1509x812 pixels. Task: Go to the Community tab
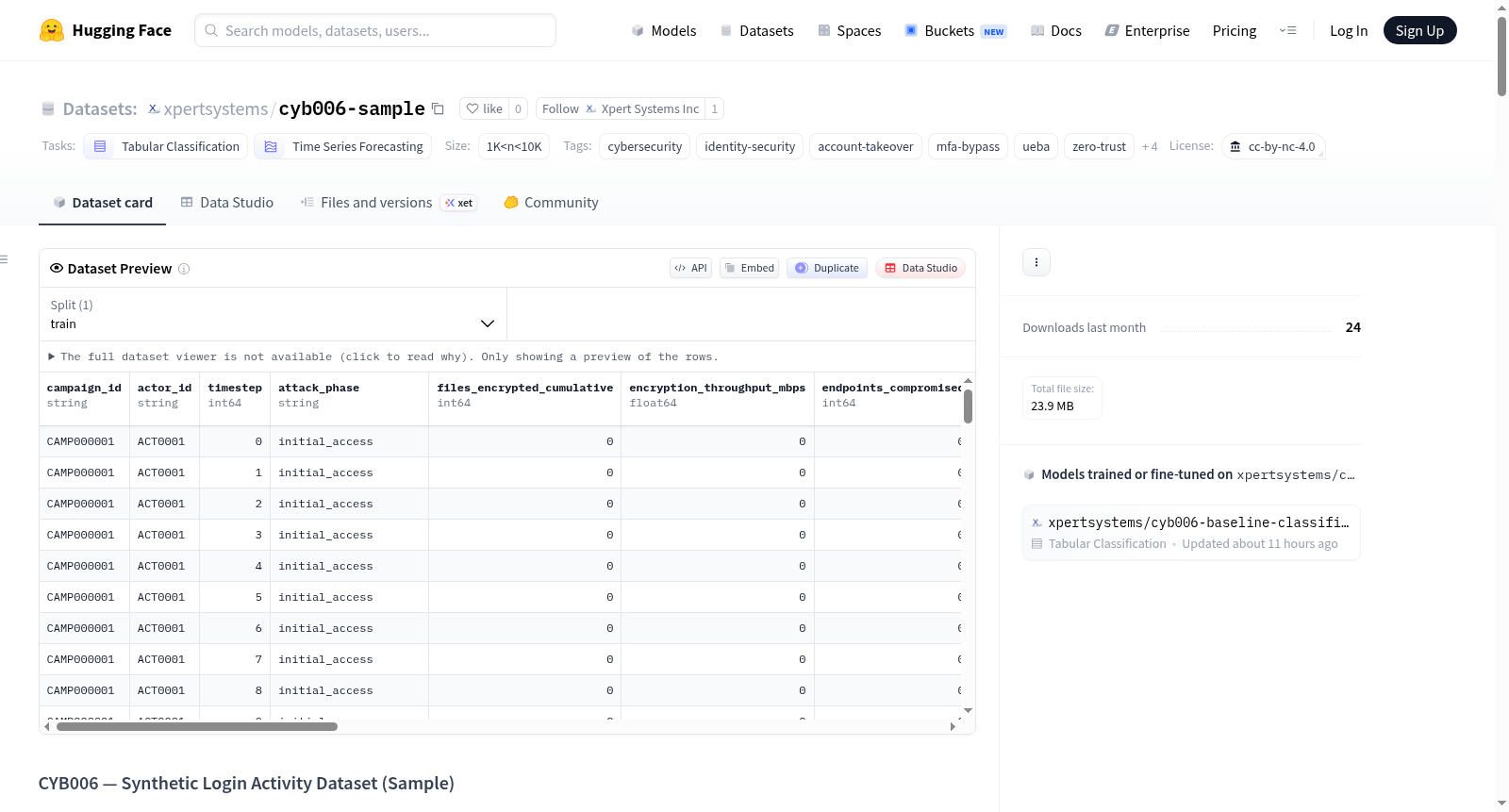(551, 203)
